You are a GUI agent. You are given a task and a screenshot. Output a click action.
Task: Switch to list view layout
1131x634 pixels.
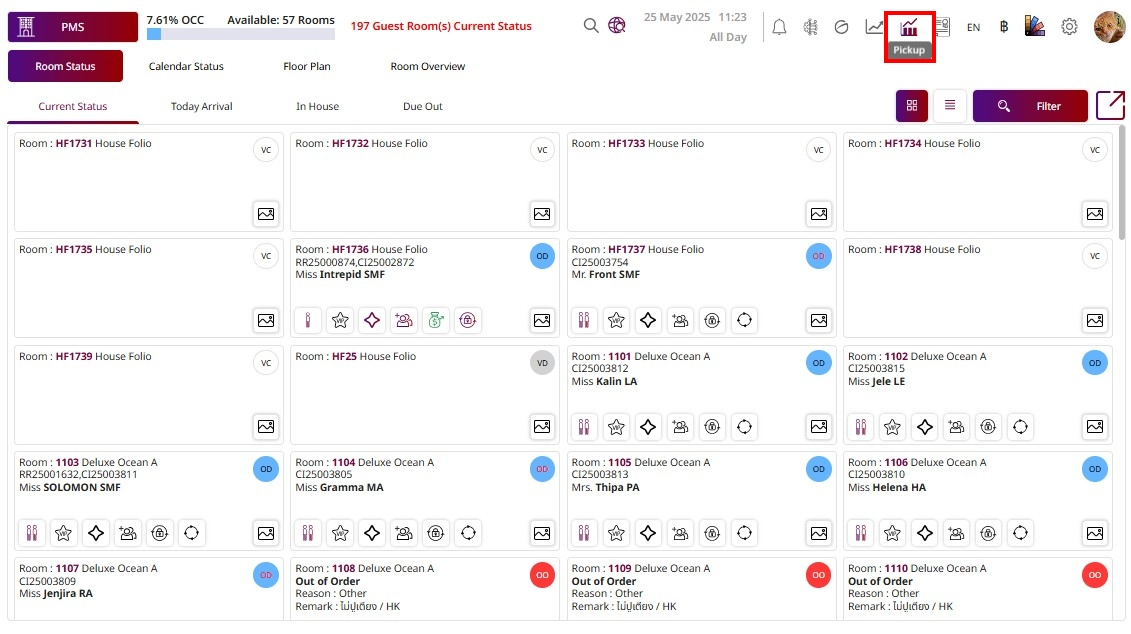pyautogui.click(x=949, y=105)
